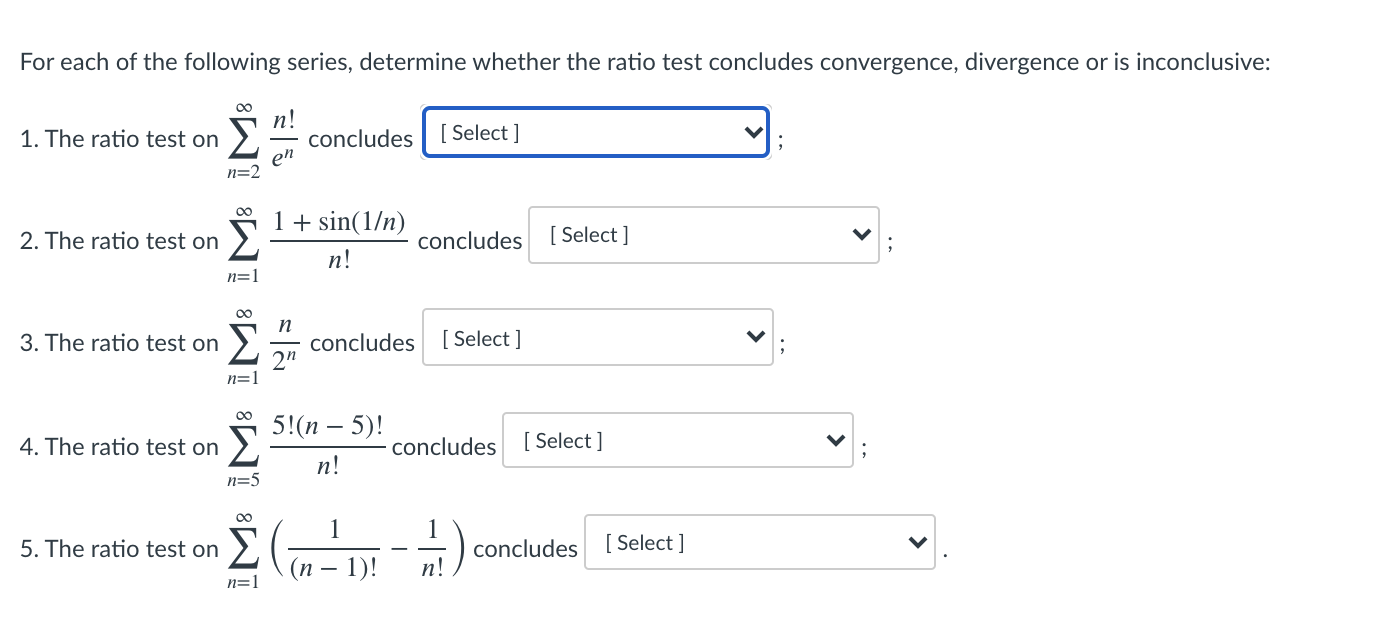Click the "1. The ratio test on" label

coord(119,140)
